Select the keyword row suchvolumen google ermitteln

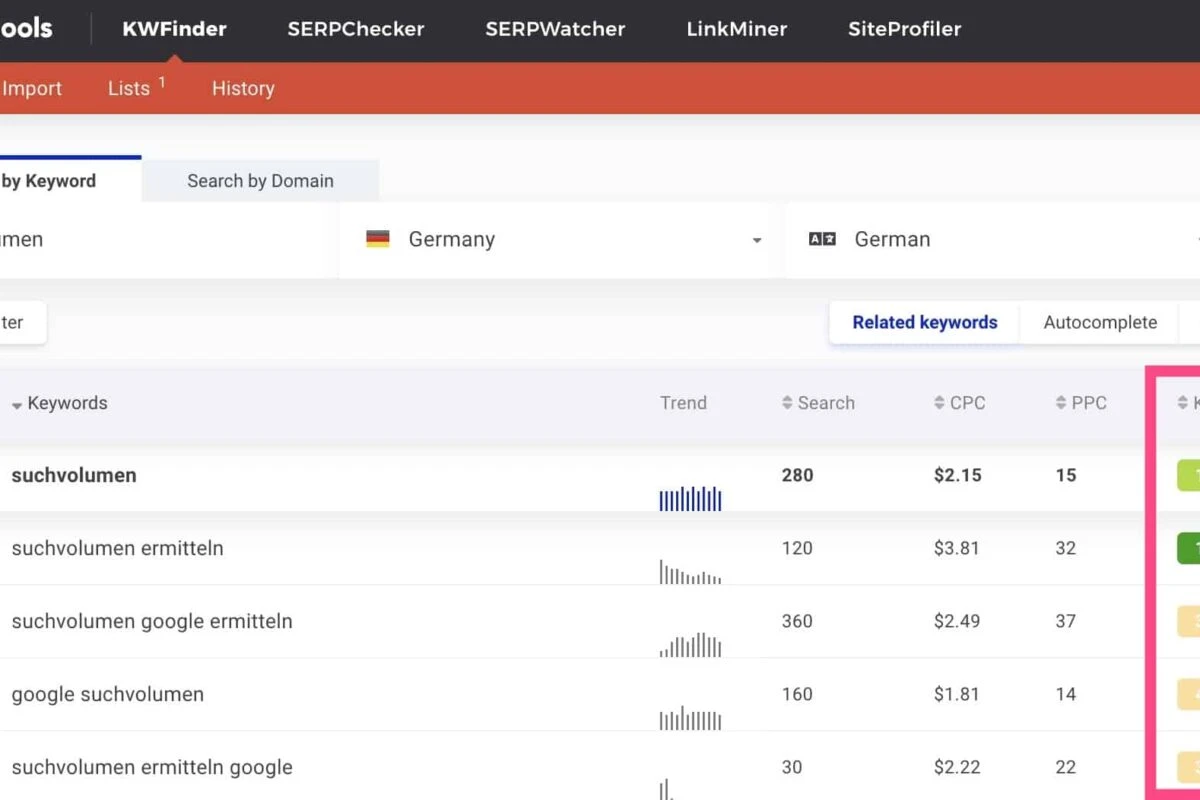tap(150, 621)
